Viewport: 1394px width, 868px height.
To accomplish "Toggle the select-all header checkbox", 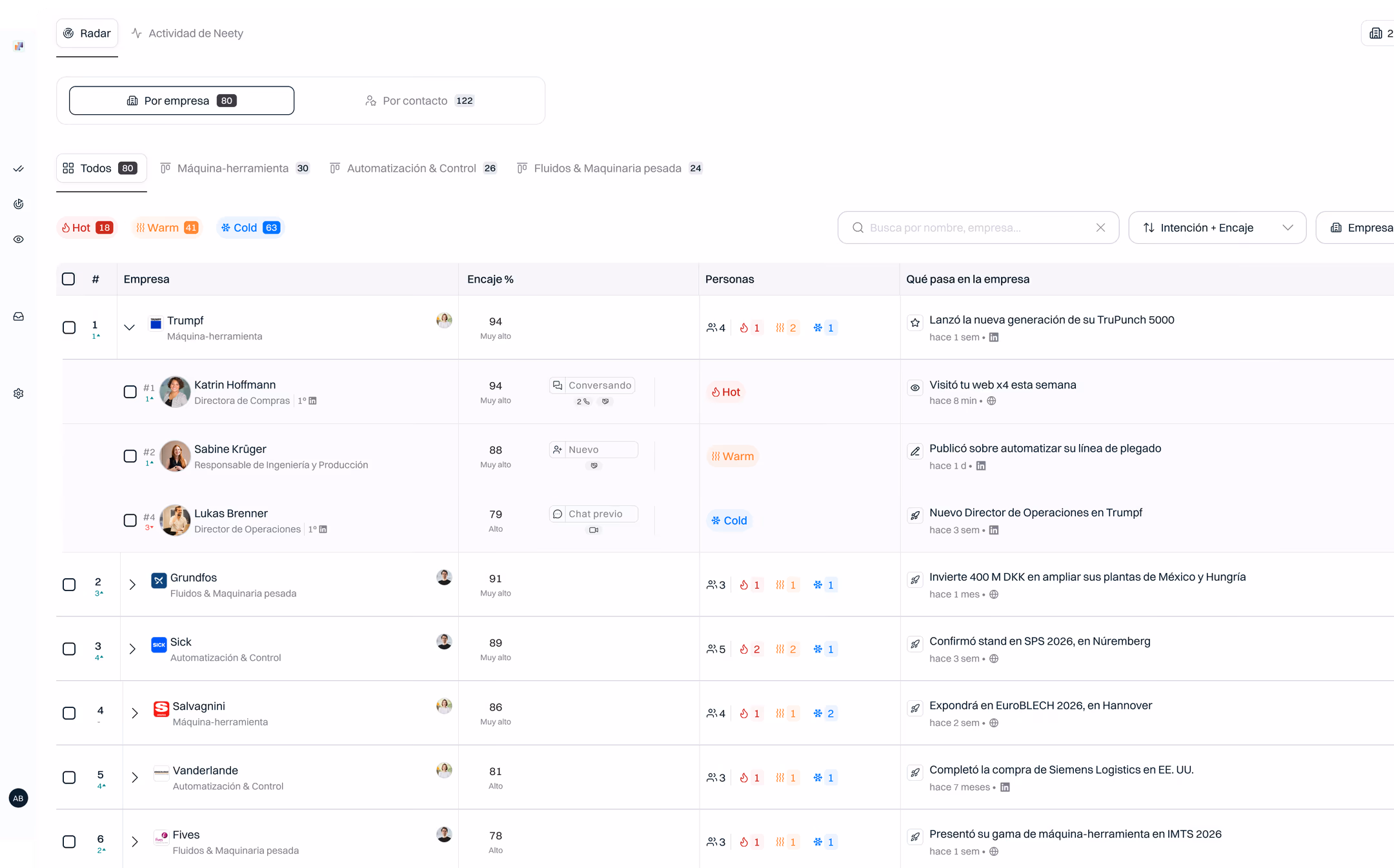I will 68,279.
